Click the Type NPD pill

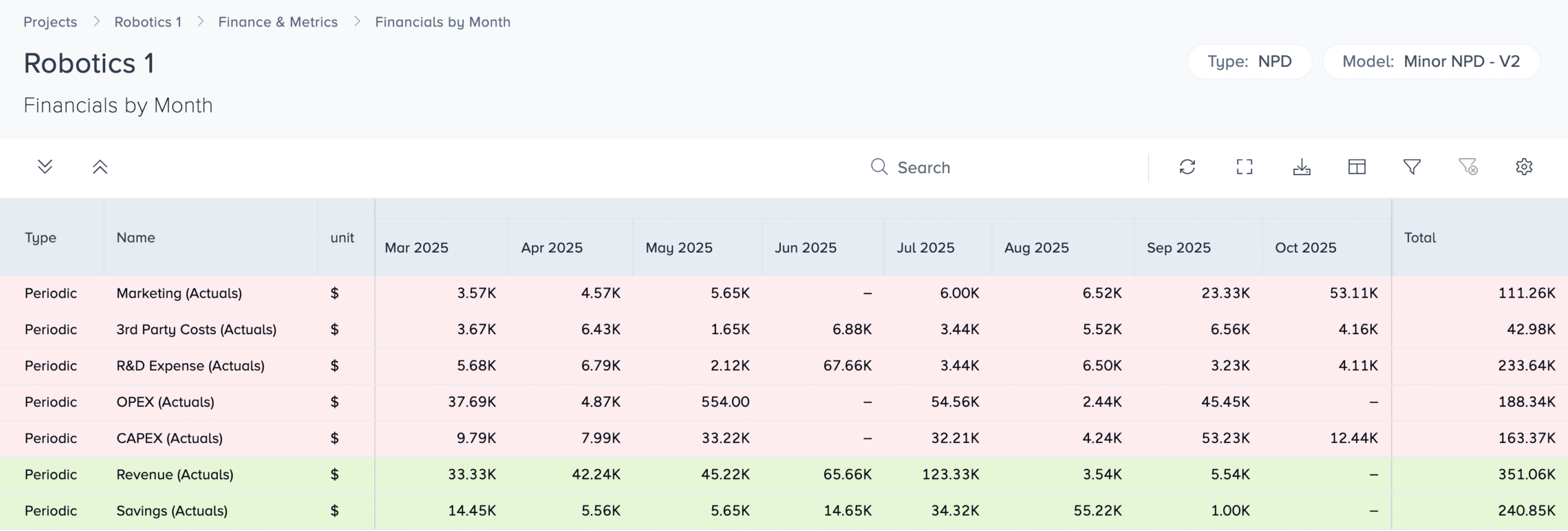pos(1249,62)
